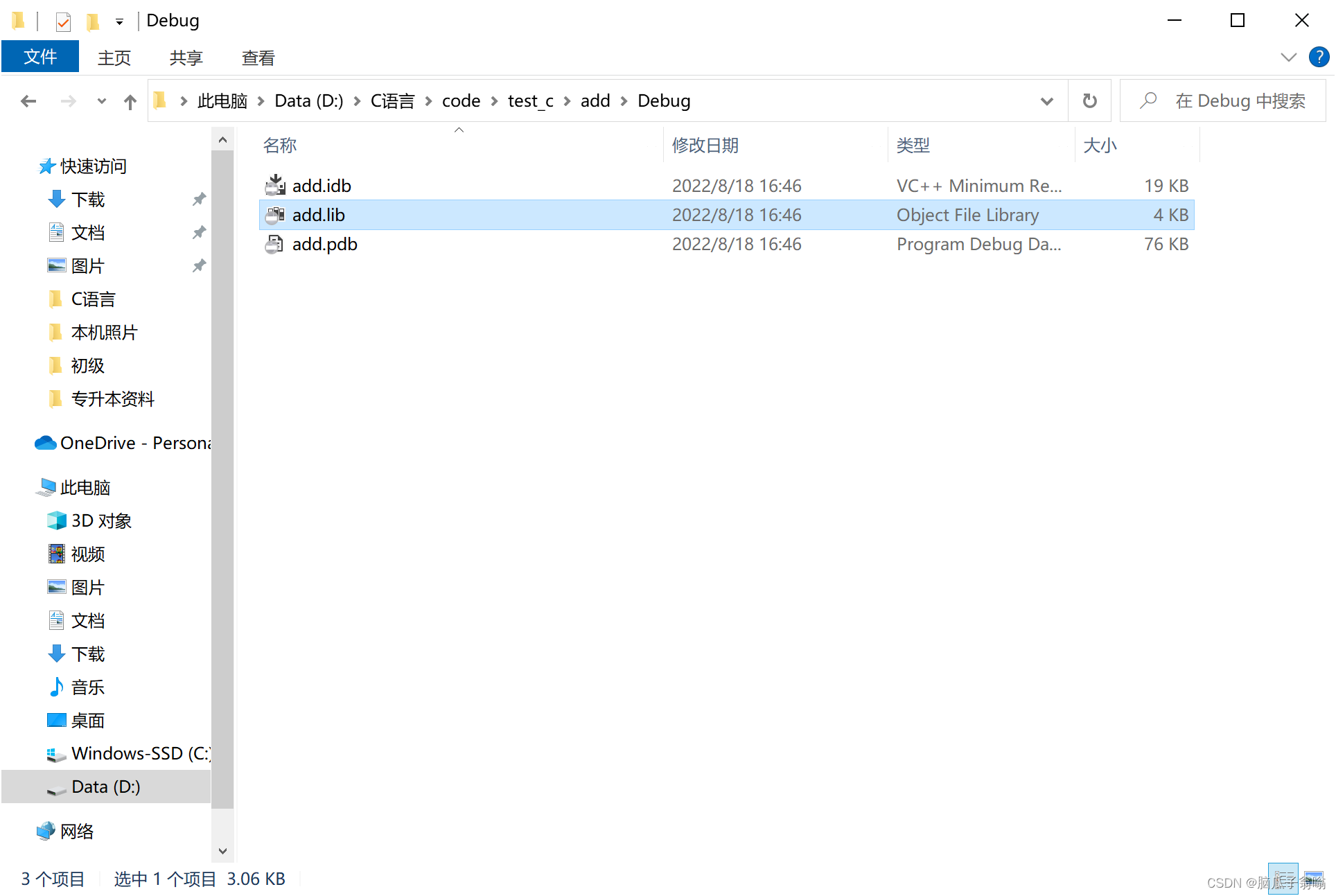The image size is (1336, 896).
Task: Click the add.lib file icon
Action: click(275, 215)
